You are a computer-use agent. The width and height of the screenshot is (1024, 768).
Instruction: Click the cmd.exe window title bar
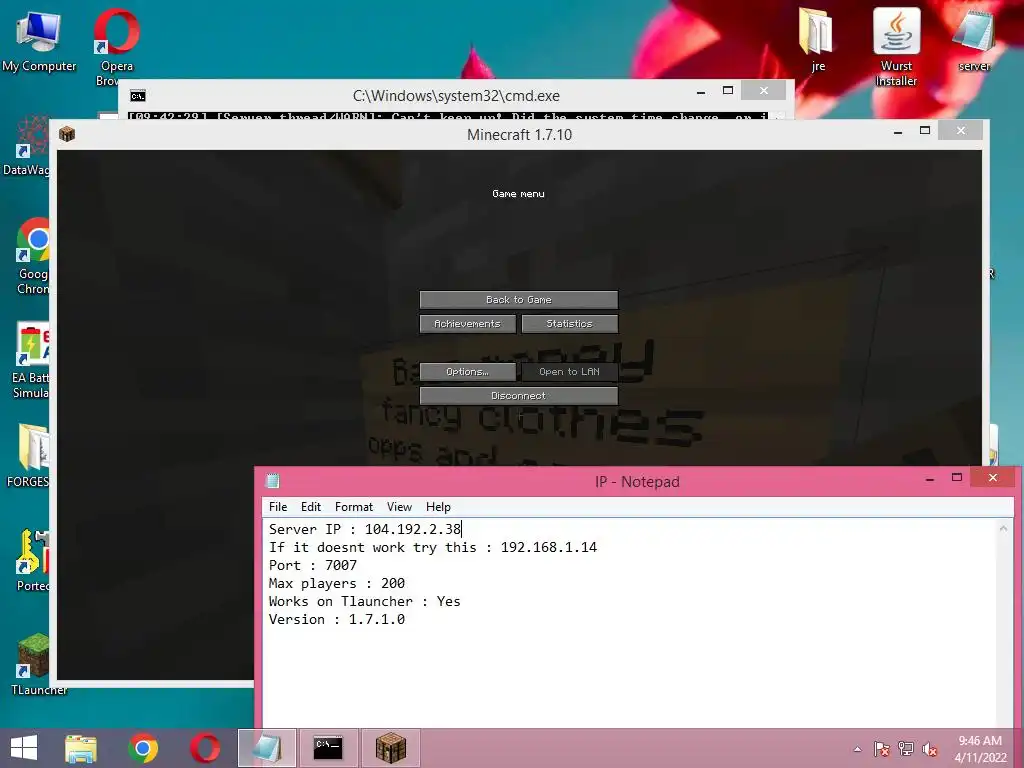[456, 96]
